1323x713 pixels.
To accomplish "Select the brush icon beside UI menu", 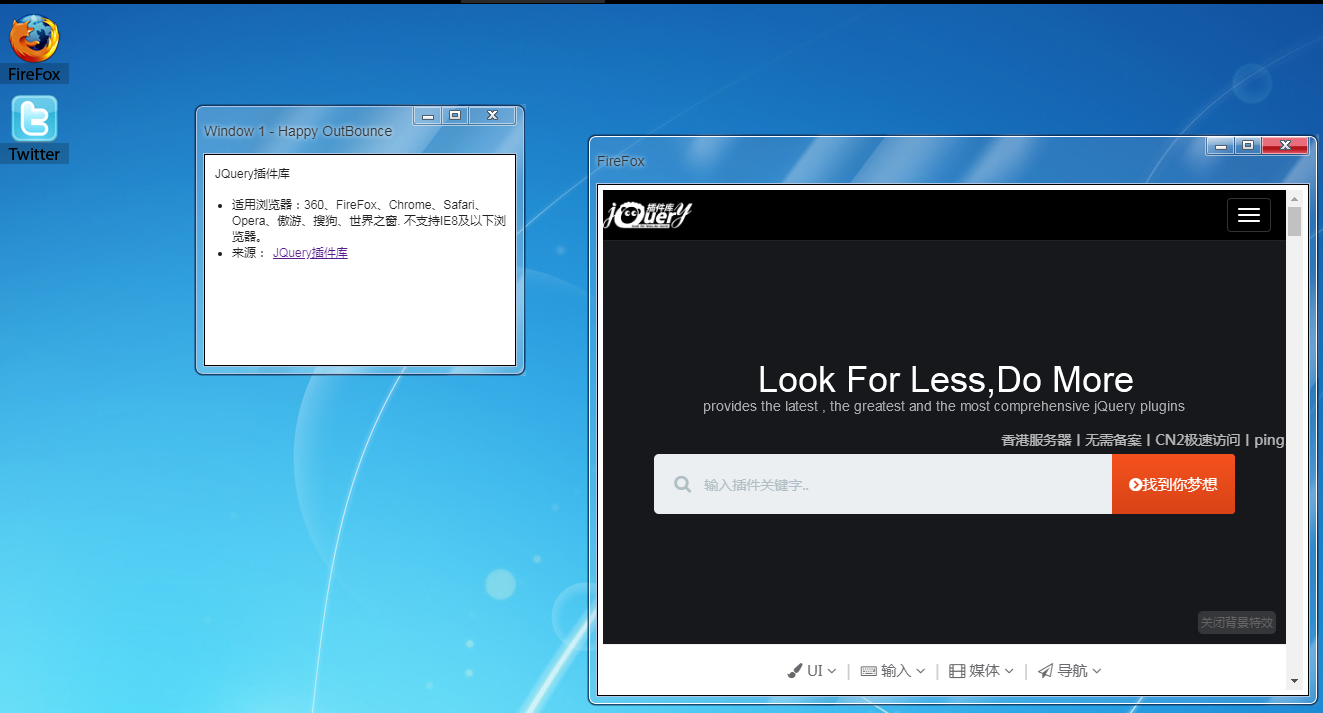I will click(x=795, y=670).
